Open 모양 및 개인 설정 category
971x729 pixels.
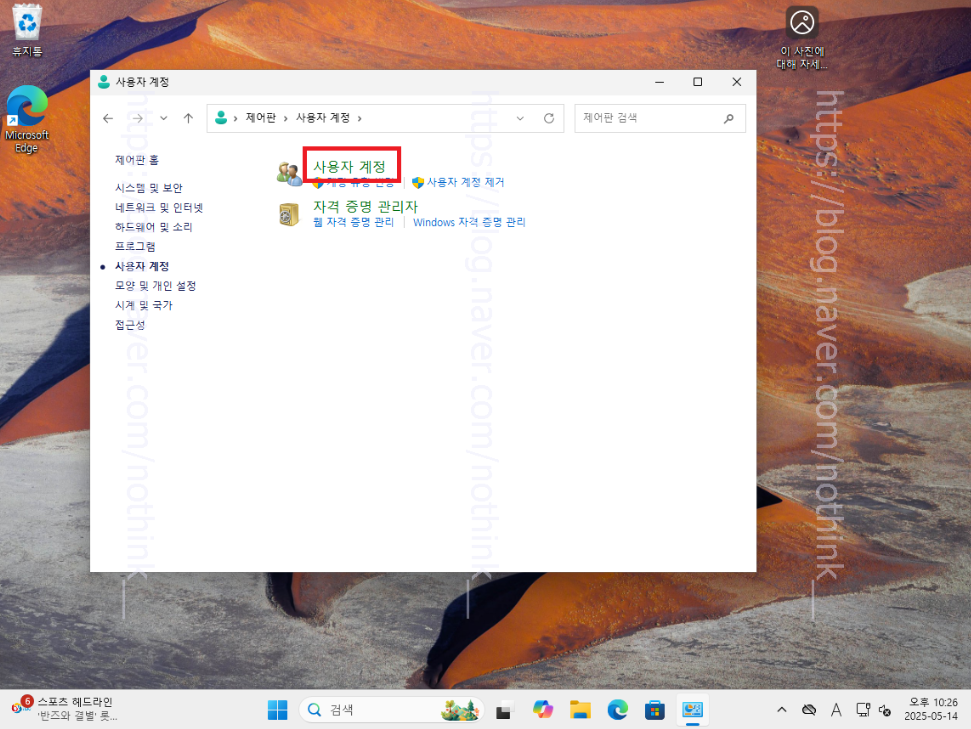[155, 286]
